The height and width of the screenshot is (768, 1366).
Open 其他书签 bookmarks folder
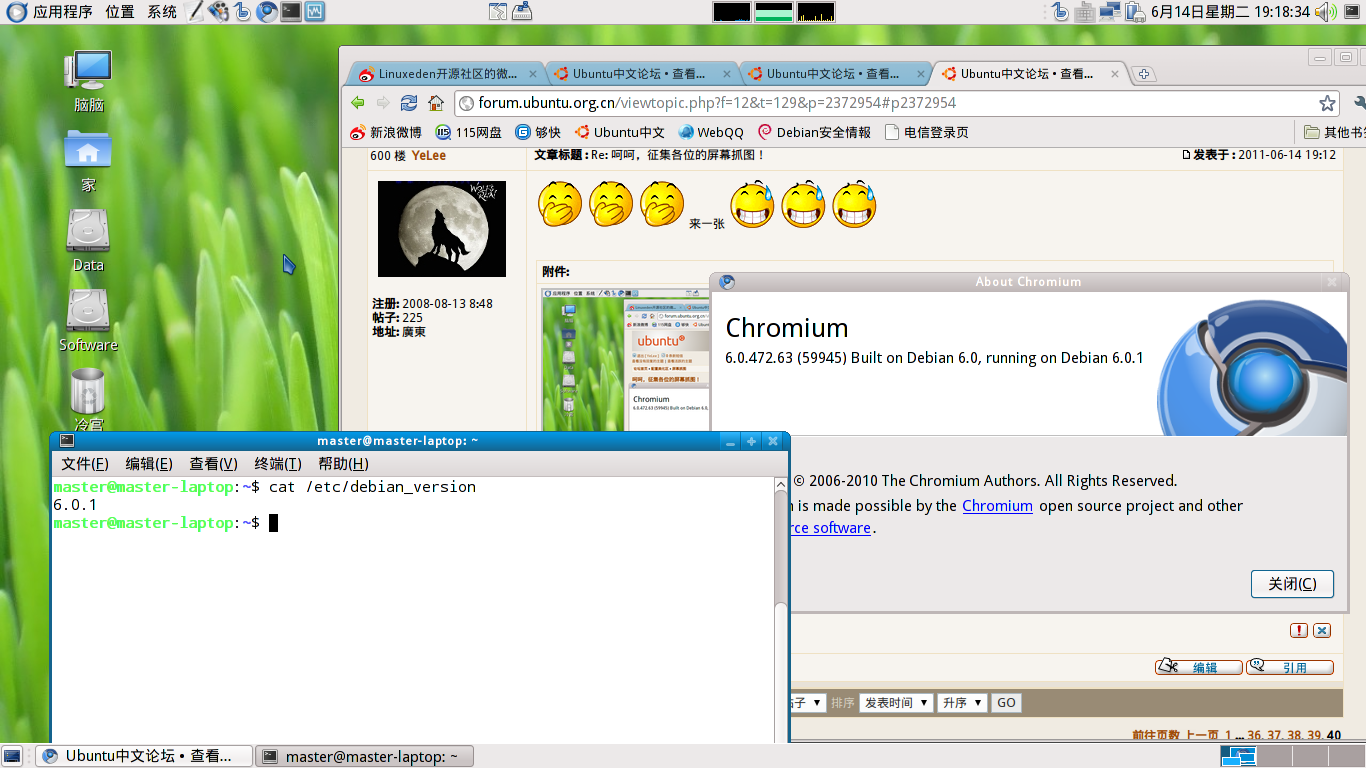coord(1335,132)
